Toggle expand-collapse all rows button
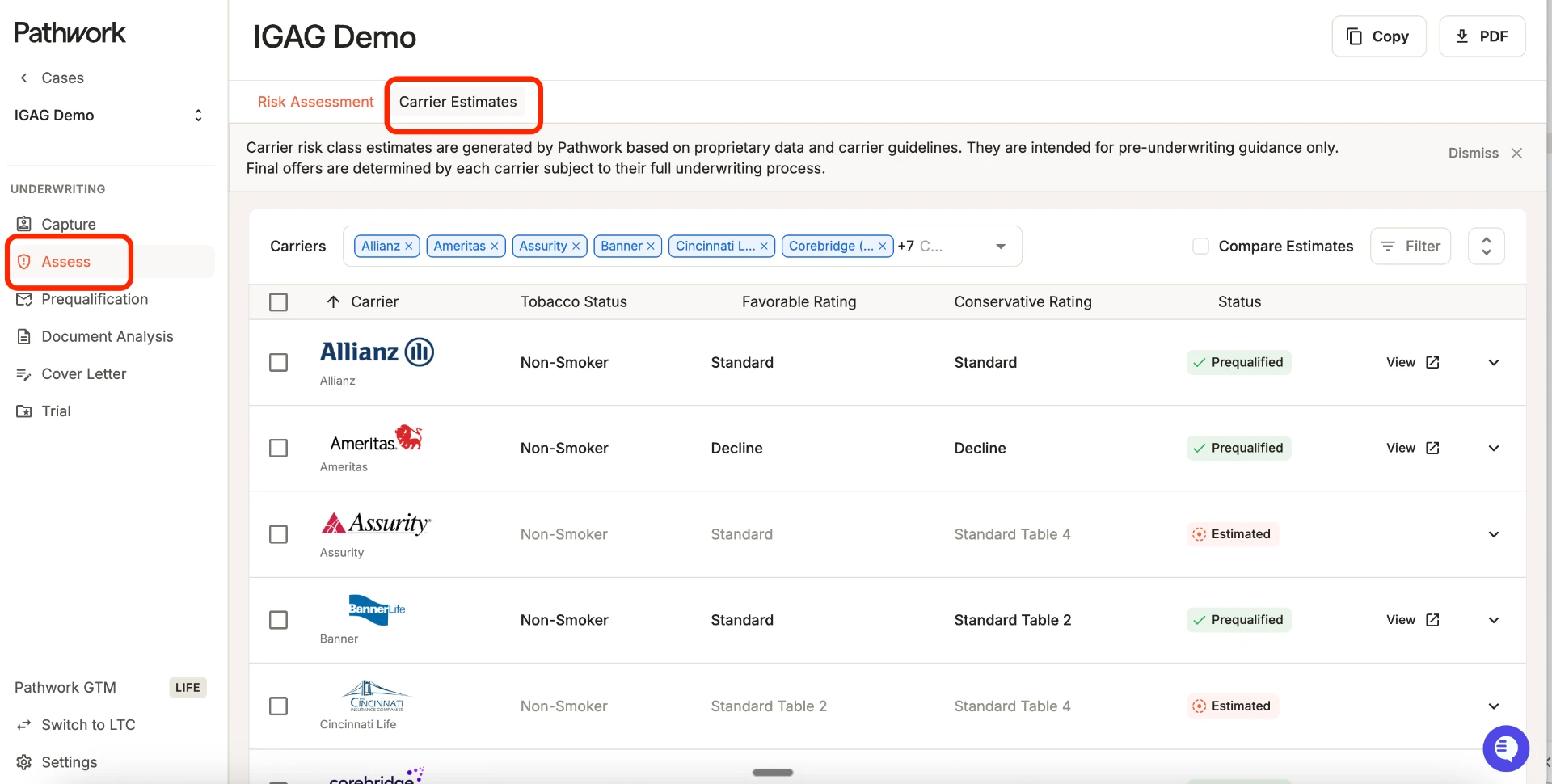Screen dimensions: 1552x784 click(x=1486, y=246)
